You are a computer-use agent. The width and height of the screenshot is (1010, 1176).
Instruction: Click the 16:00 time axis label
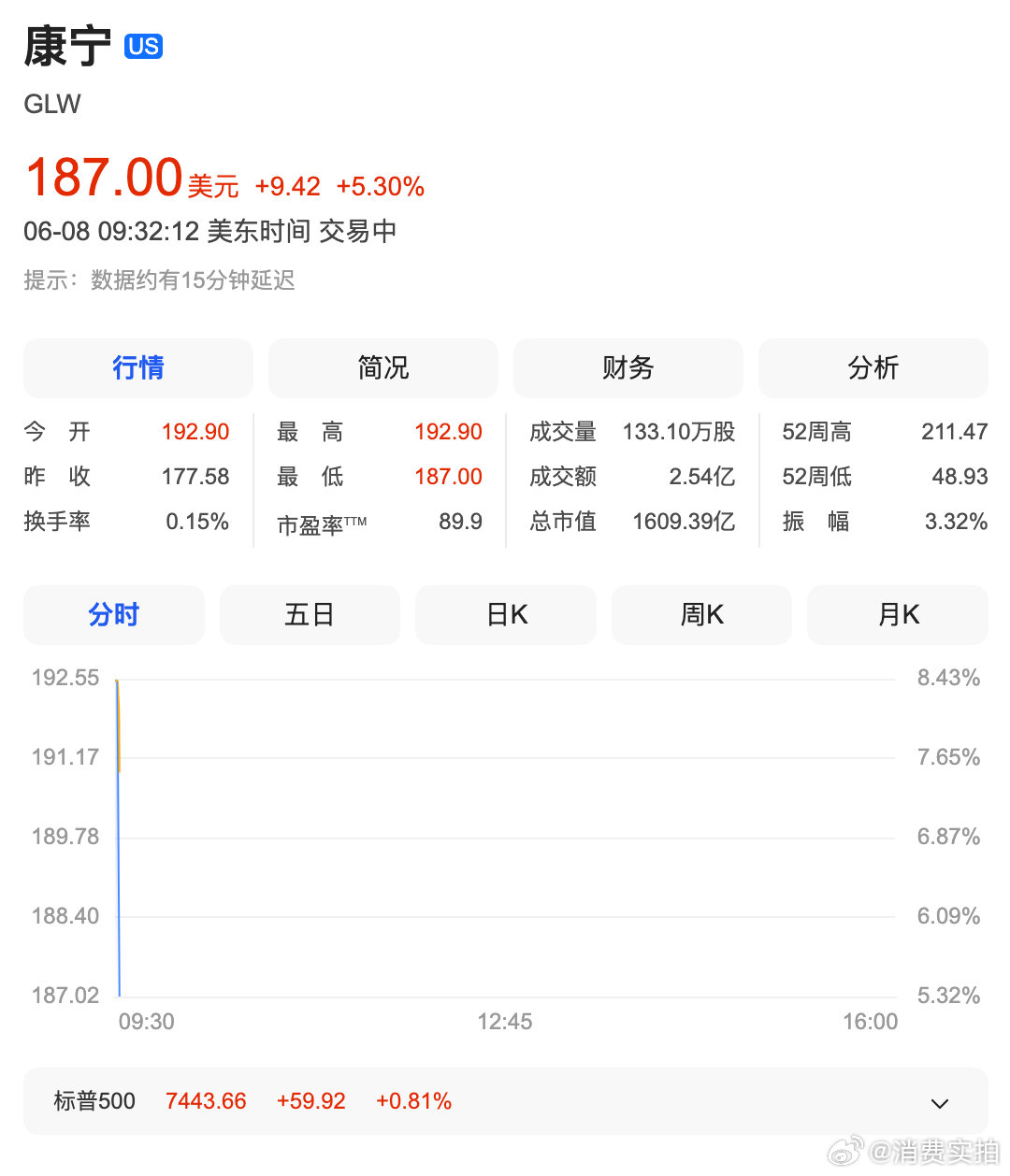871,1022
